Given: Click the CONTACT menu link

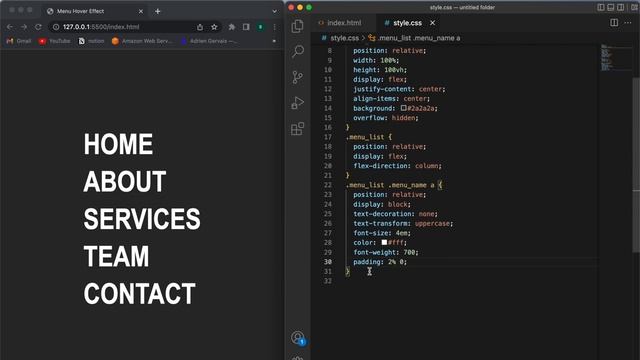Looking at the screenshot, I should click(140, 294).
